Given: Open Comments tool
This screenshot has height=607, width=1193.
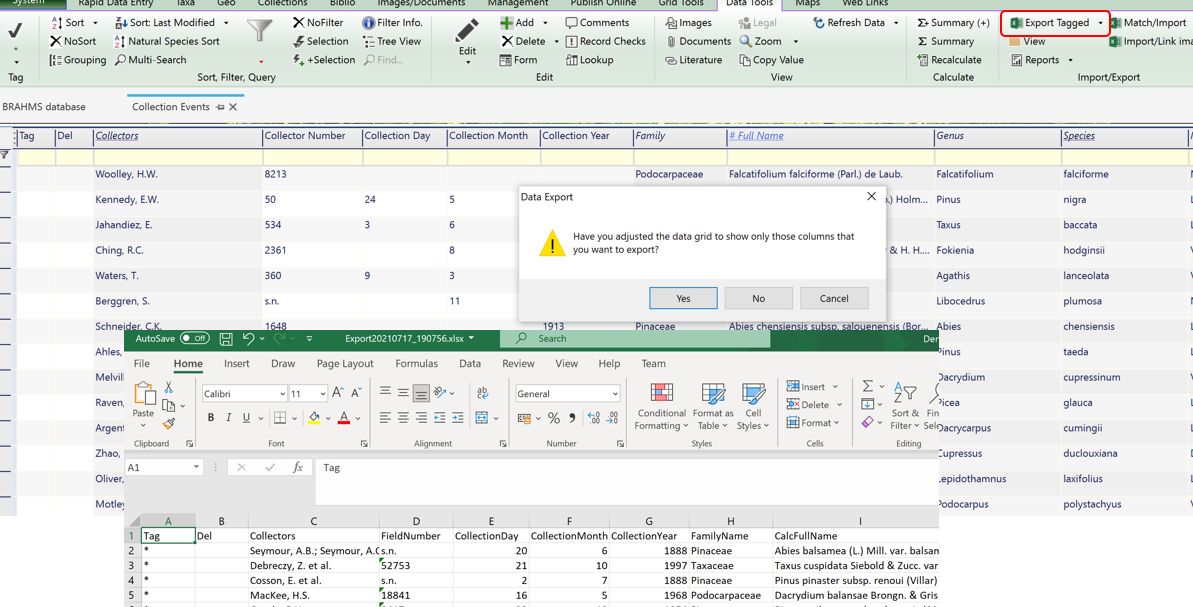Looking at the screenshot, I should (x=597, y=23).
